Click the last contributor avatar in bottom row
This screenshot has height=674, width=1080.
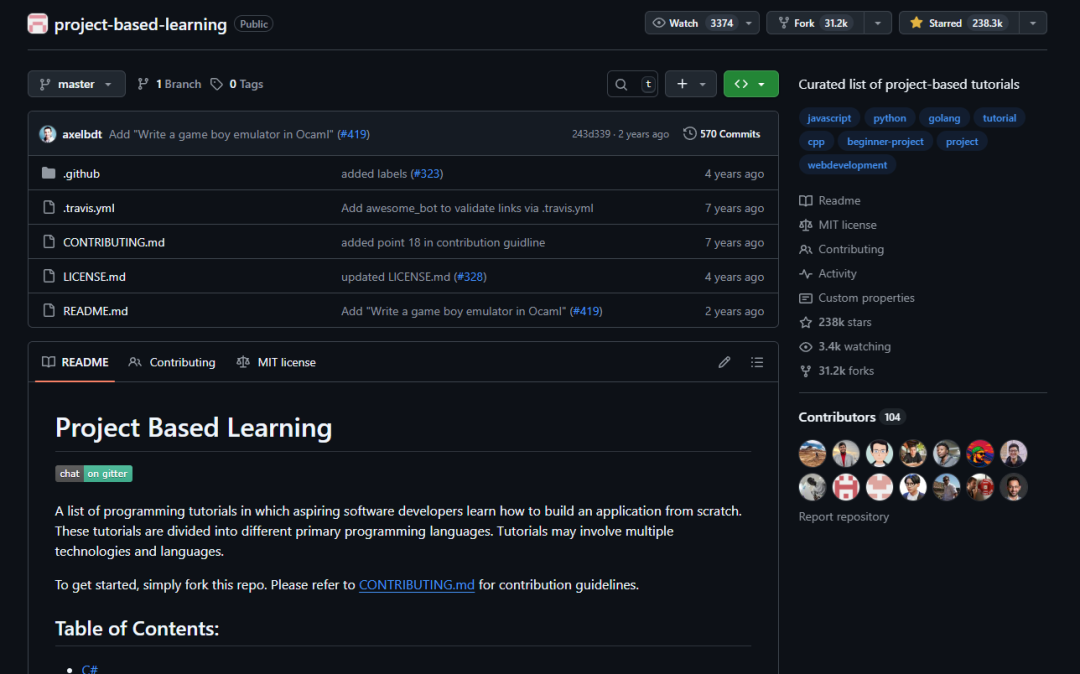[x=1013, y=487]
